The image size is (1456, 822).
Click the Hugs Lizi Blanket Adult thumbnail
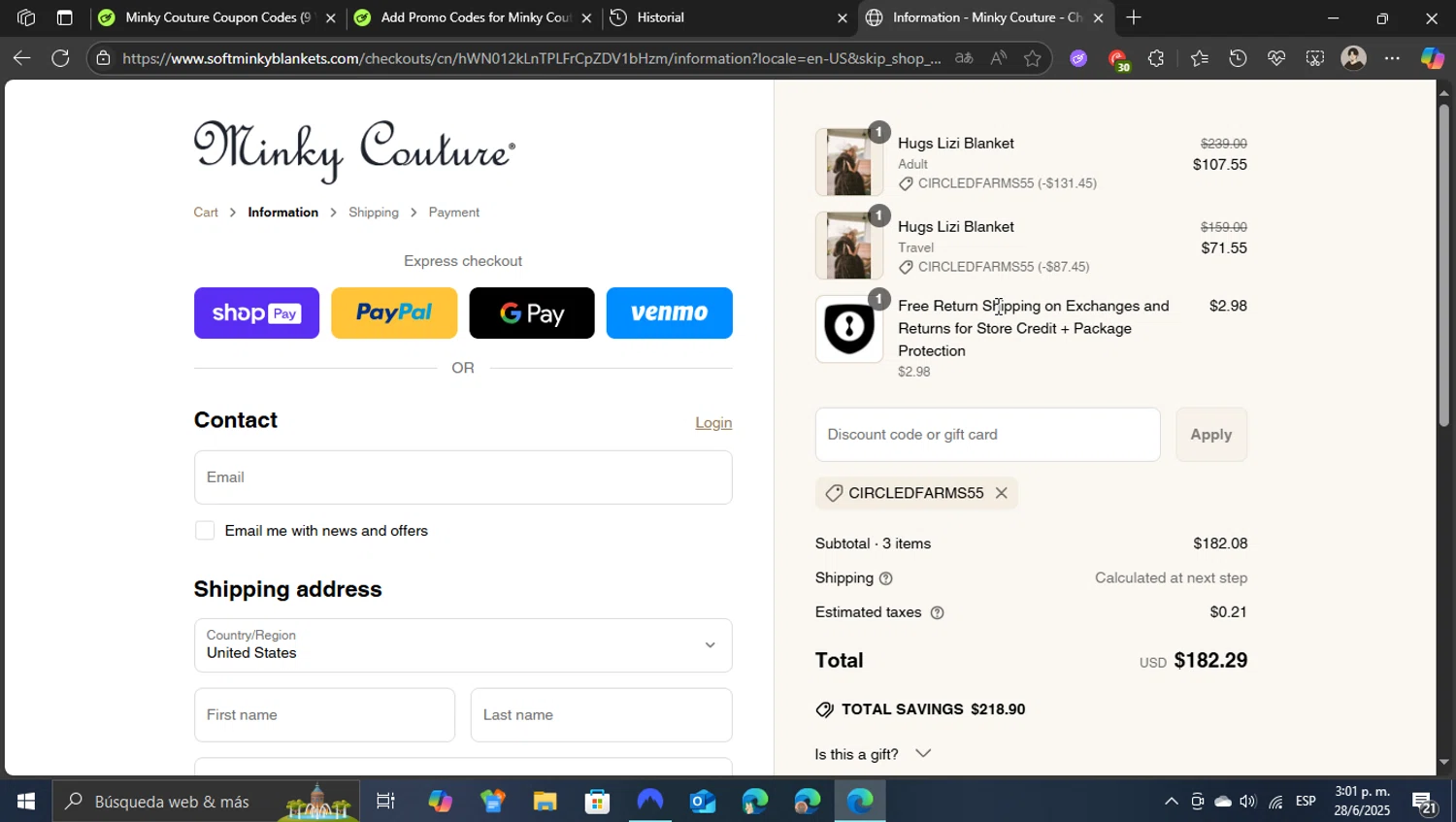[849, 162]
